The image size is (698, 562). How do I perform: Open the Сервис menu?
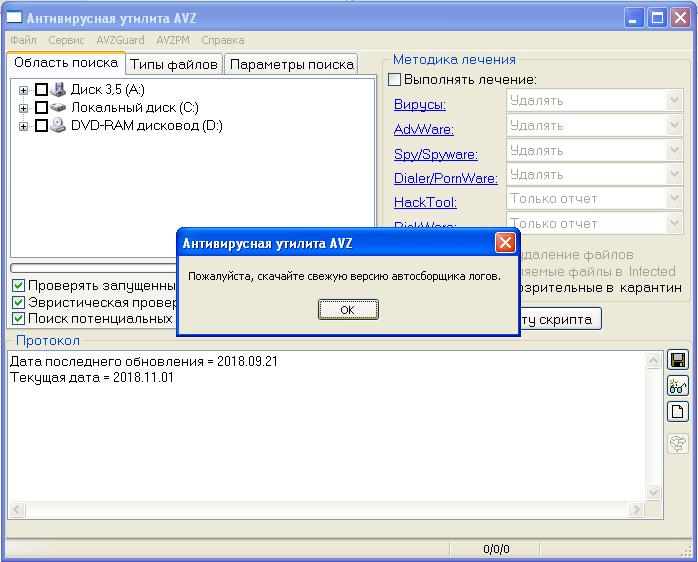66,40
